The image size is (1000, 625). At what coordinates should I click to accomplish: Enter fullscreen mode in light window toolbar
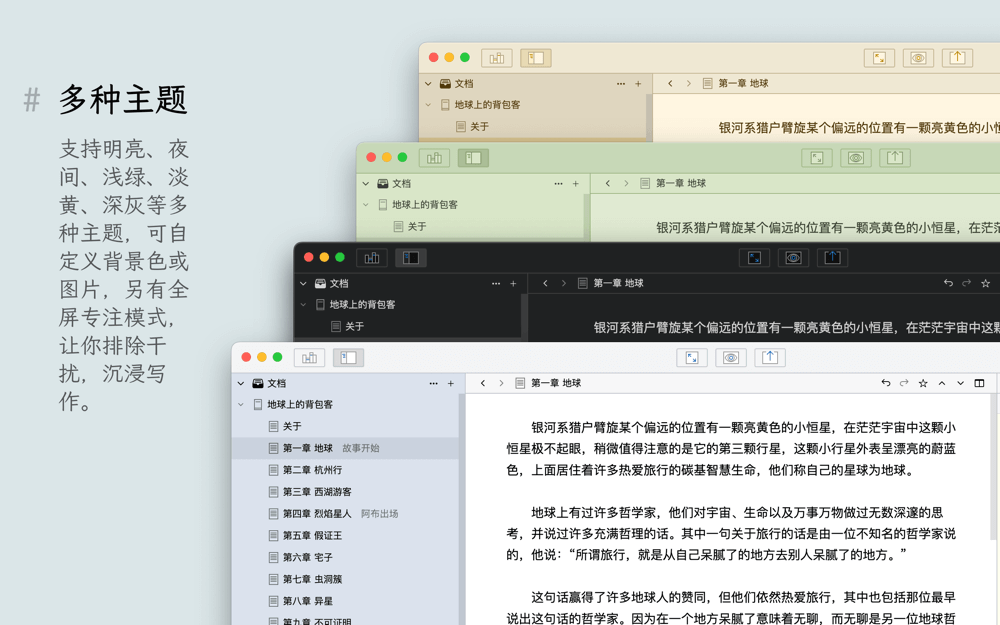click(692, 358)
